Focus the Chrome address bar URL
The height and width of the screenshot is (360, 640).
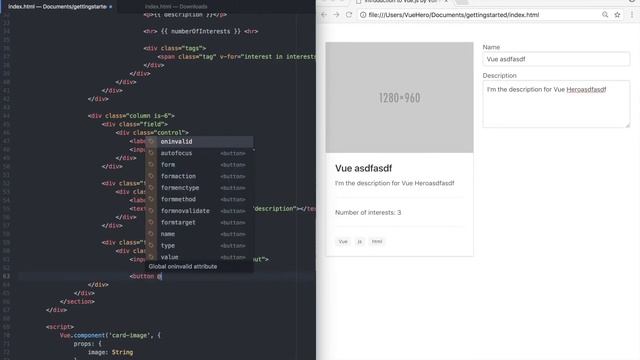click(x=453, y=15)
